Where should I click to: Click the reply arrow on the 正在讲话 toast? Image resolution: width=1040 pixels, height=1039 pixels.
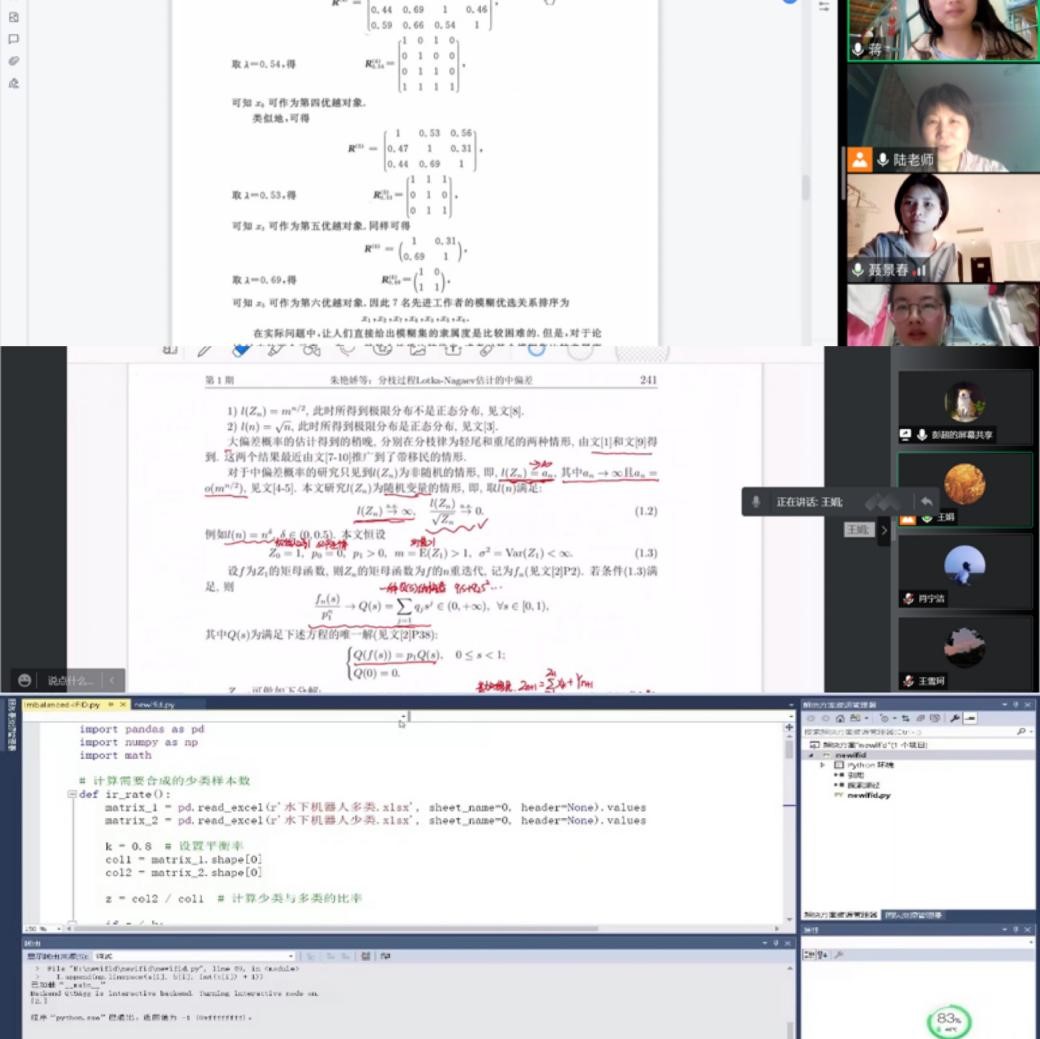[x=927, y=502]
